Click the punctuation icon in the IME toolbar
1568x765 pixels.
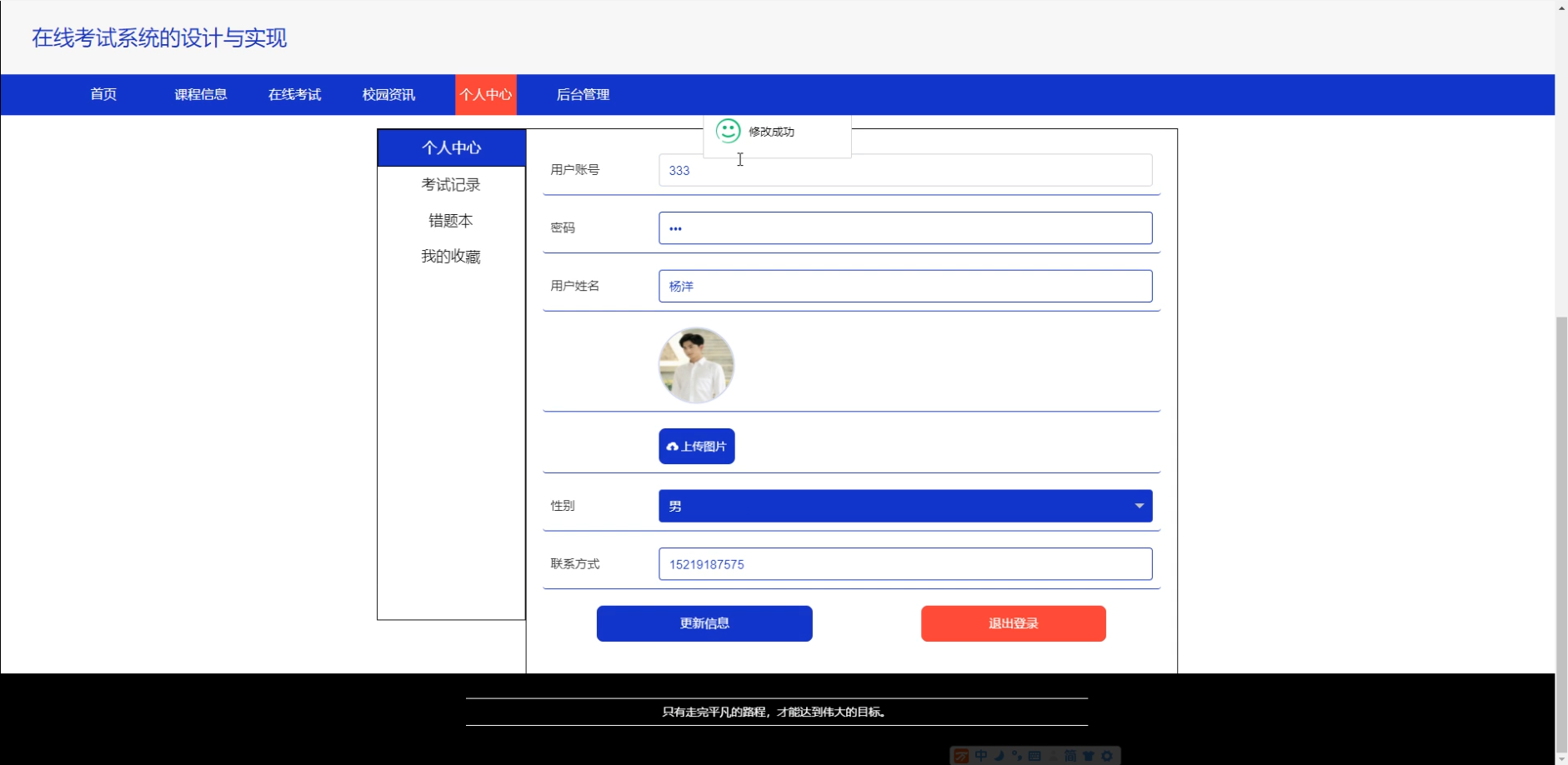(1018, 755)
